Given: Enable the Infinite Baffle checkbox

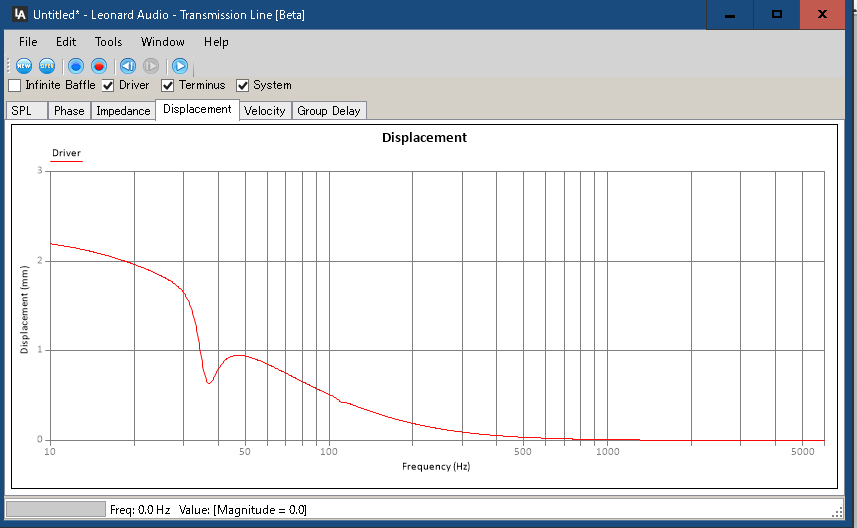Looking at the screenshot, I should point(15,85).
